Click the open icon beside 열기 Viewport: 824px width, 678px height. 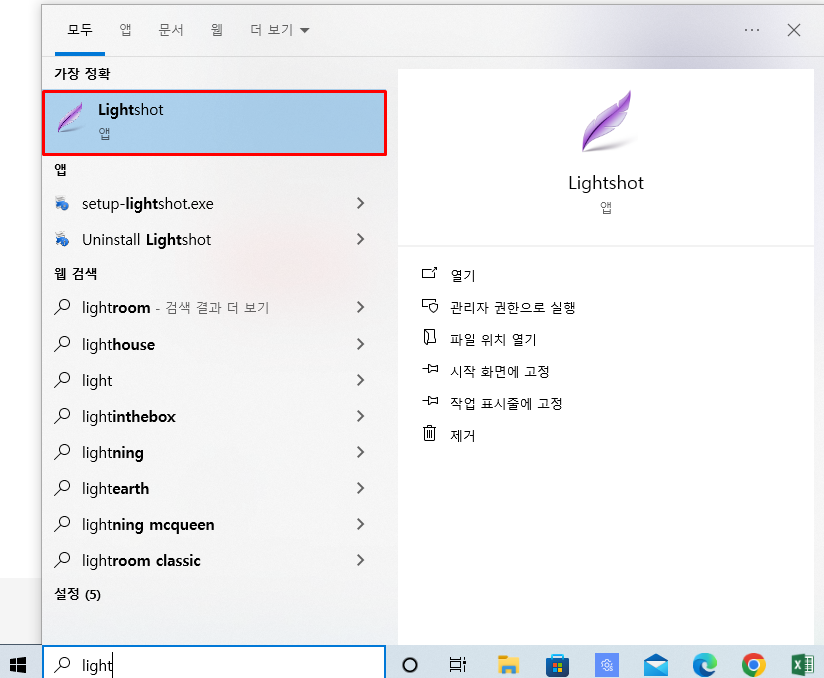[429, 273]
